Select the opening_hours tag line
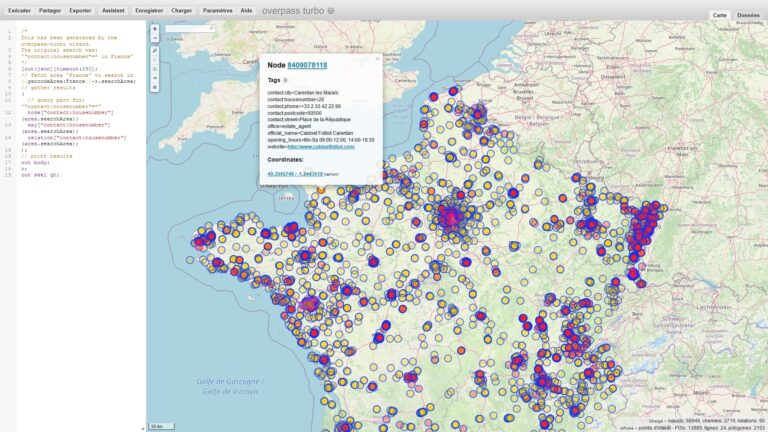 point(321,140)
